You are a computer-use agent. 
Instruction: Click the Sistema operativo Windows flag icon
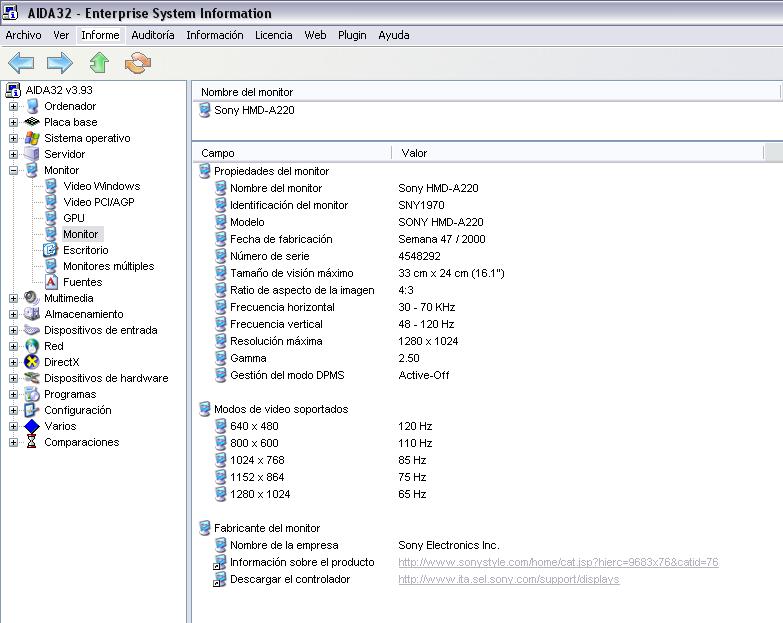(32, 138)
